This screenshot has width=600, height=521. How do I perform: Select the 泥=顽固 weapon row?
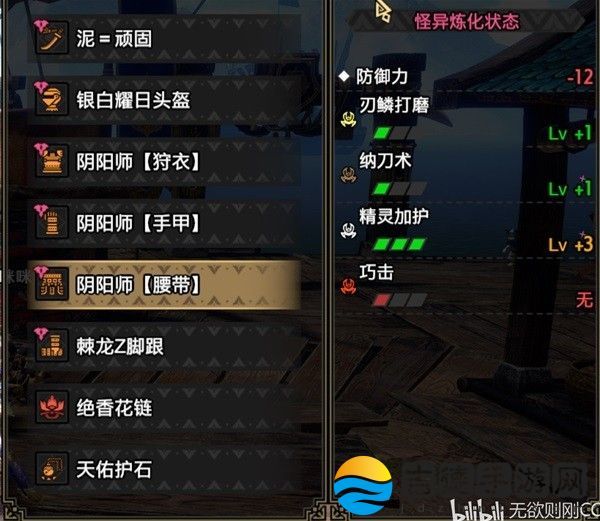point(165,38)
